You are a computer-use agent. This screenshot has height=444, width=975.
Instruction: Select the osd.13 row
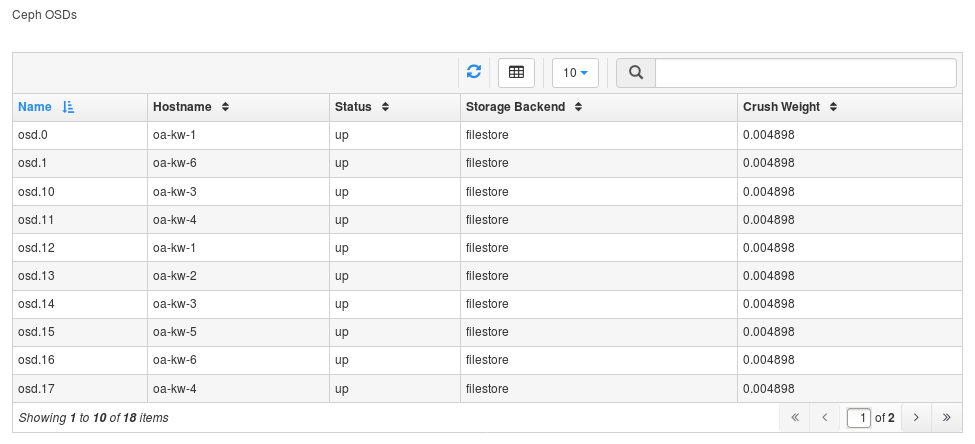(x=36, y=275)
